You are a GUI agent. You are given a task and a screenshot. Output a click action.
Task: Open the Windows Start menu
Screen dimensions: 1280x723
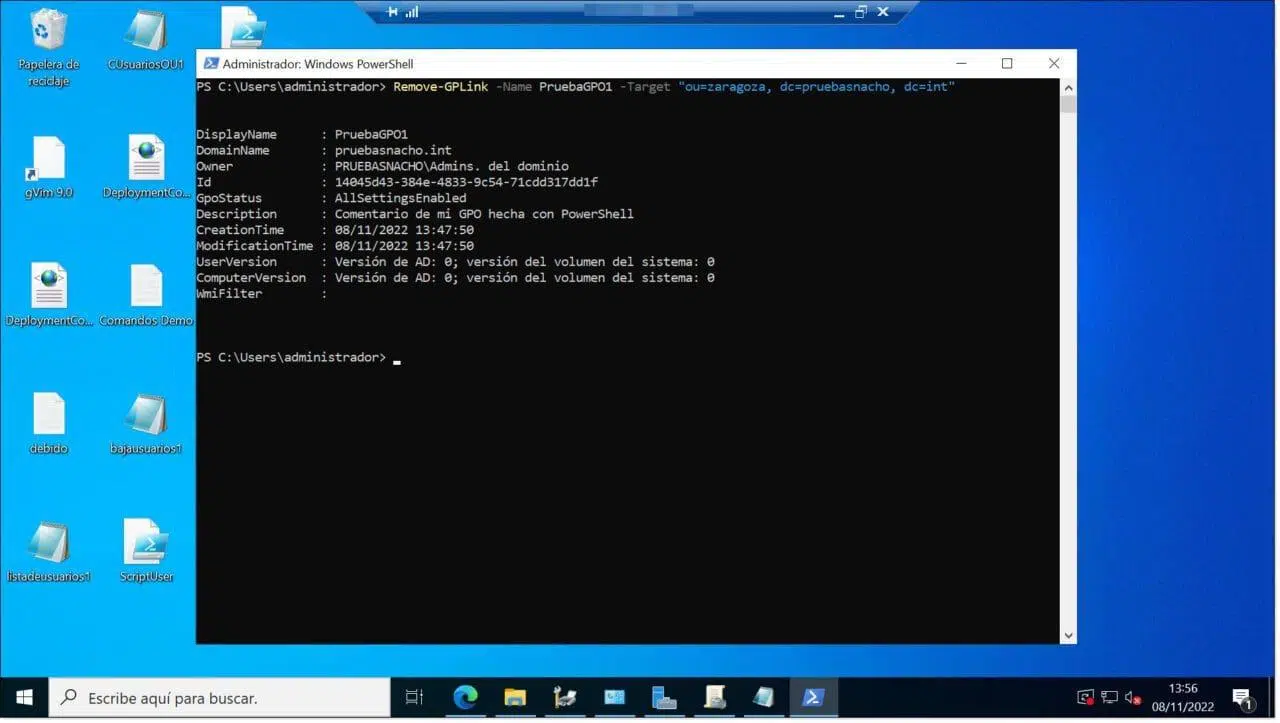(x=24, y=697)
